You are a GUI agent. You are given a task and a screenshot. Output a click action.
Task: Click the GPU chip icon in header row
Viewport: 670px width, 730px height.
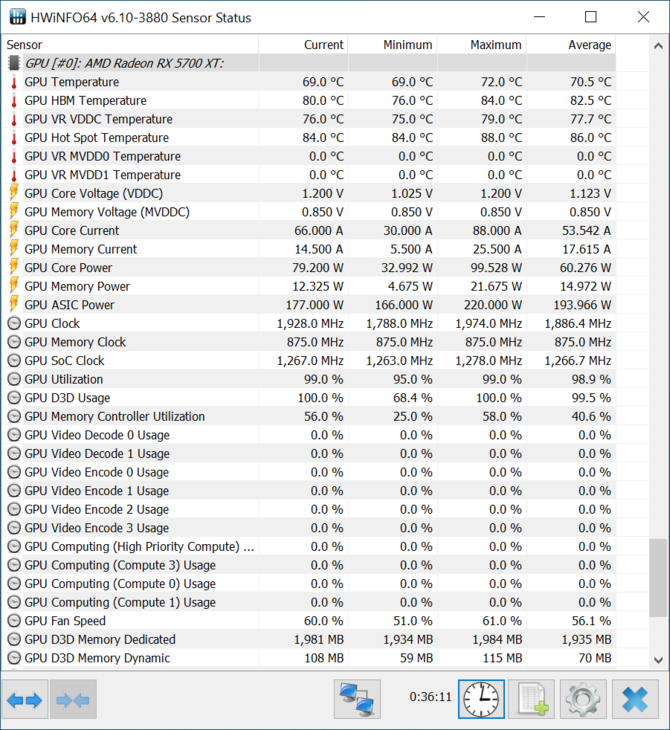(x=14, y=63)
